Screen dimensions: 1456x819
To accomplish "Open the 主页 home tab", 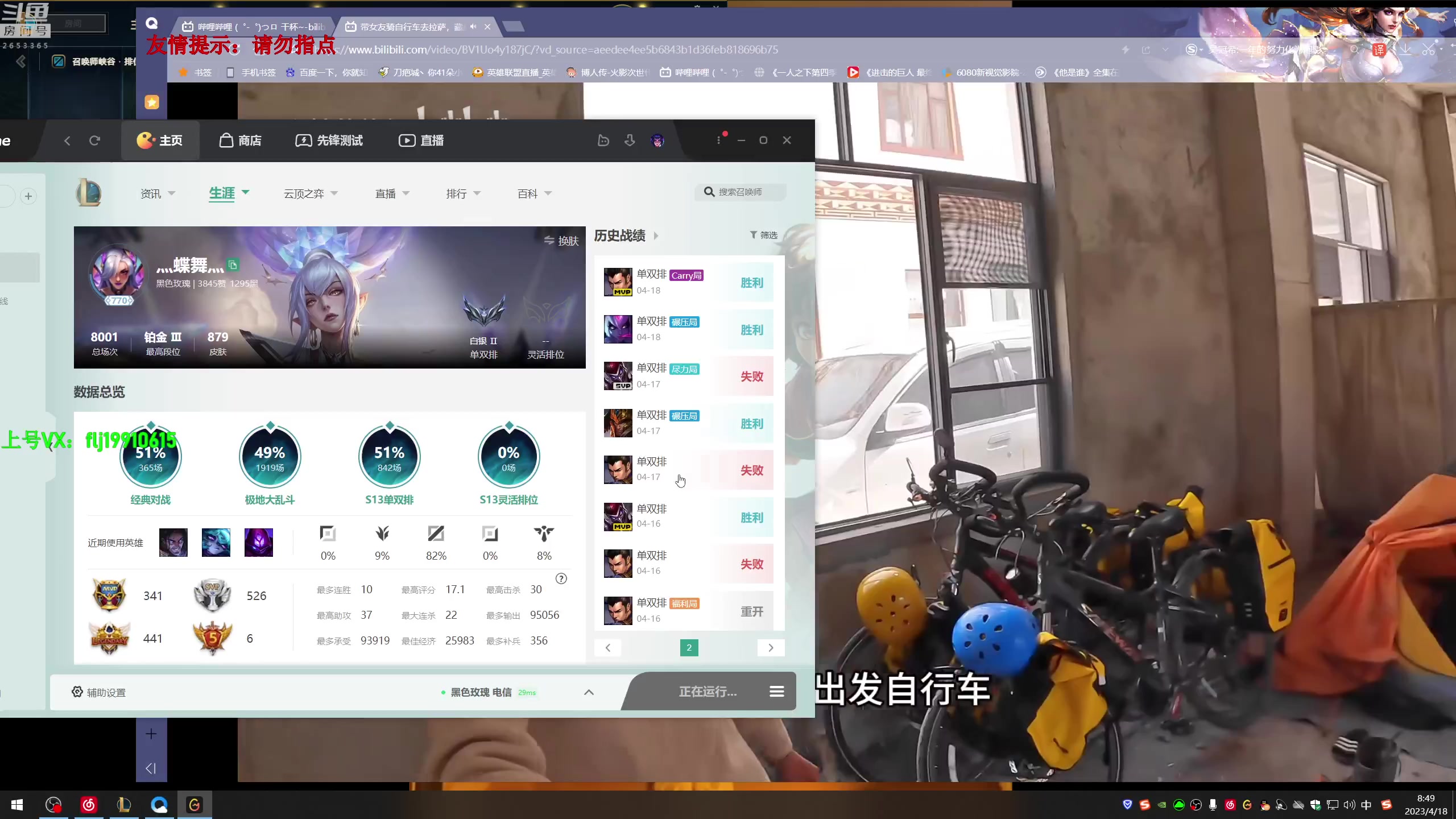I will click(x=160, y=140).
